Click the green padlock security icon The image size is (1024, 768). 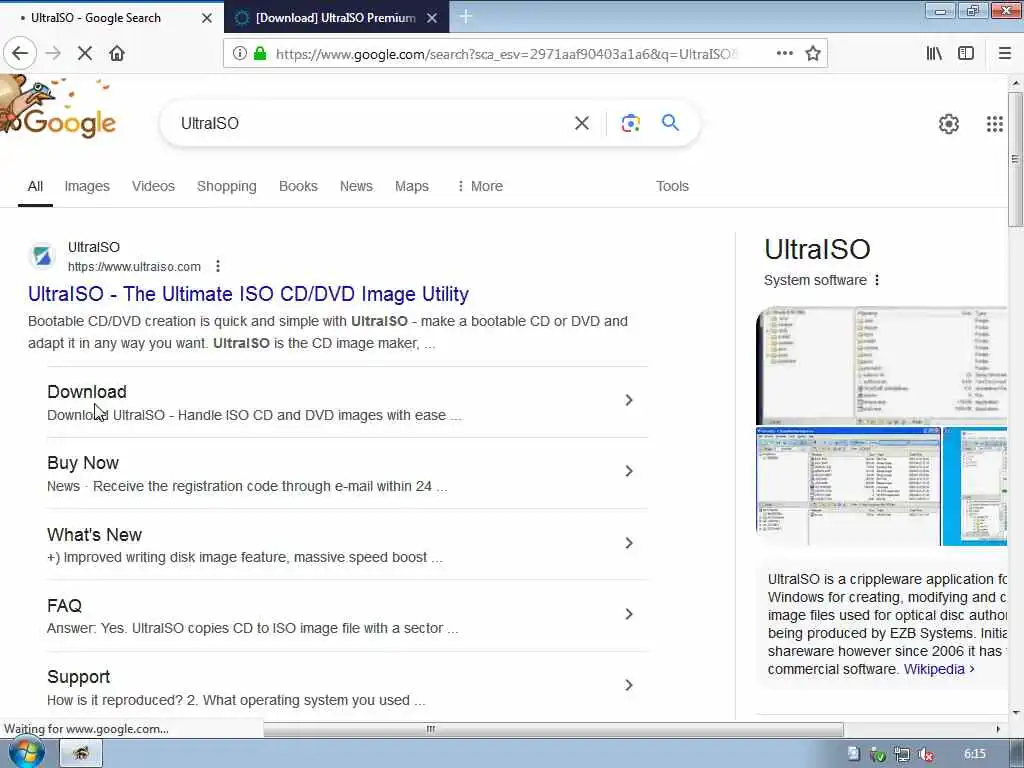pos(260,53)
